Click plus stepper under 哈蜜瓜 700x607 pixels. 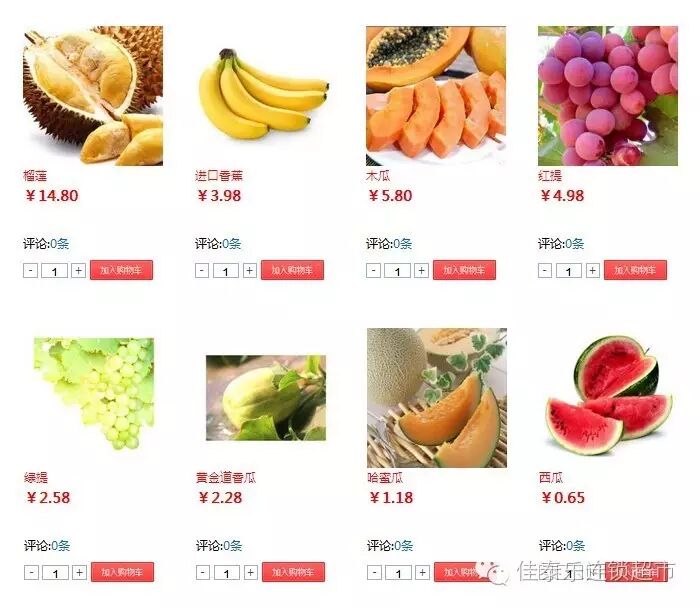[x=422, y=573]
